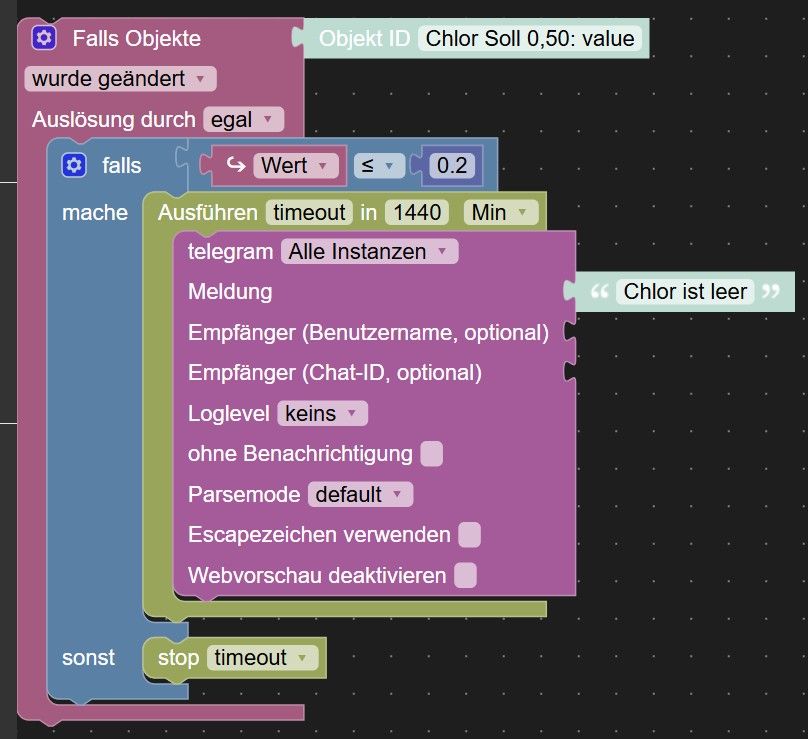Screen dimensions: 808x739
Task: Open the gear settings on Falls Objekte block
Action: [44, 38]
